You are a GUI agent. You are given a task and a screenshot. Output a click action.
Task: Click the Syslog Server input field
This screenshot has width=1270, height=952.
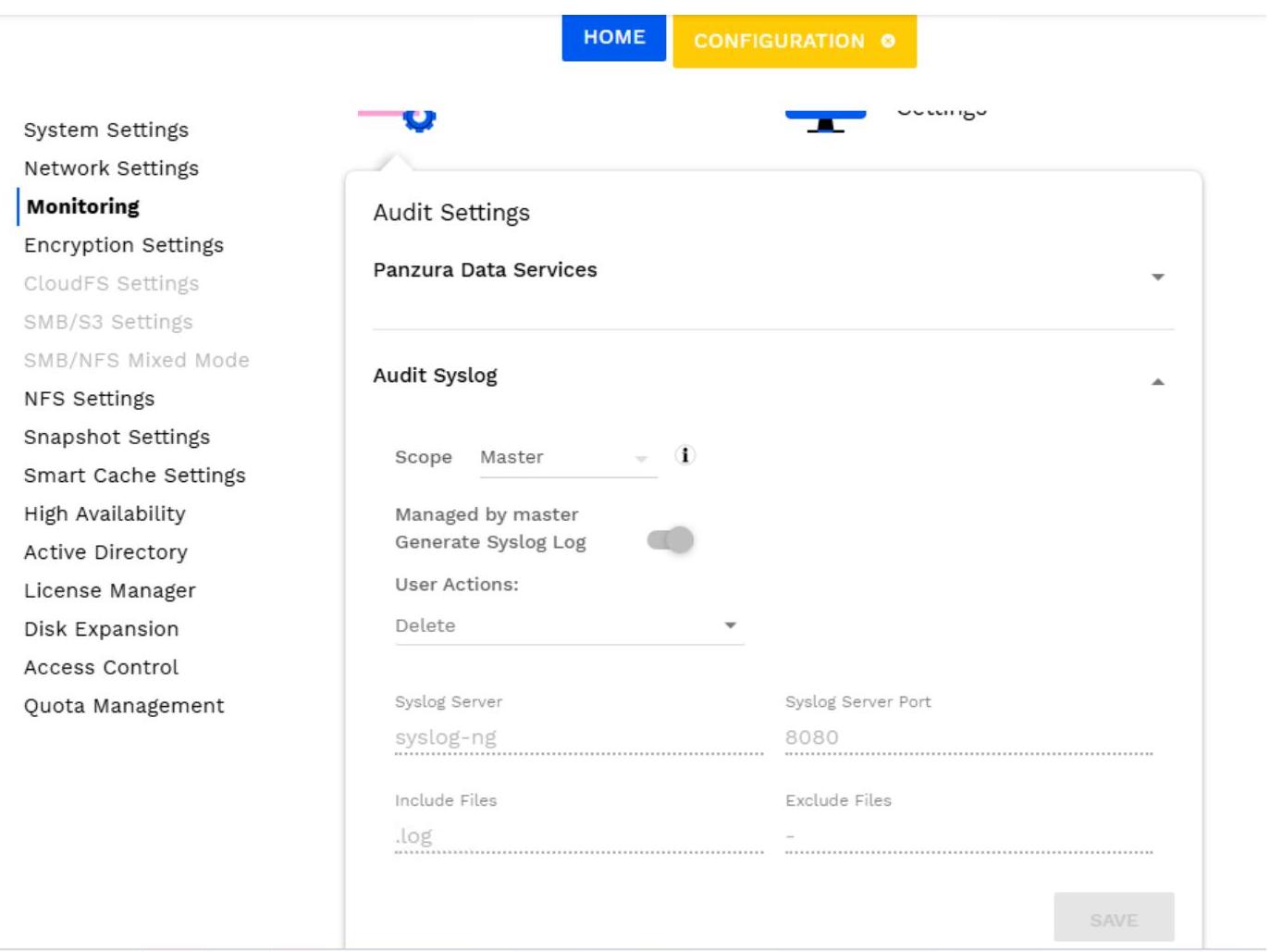(579, 738)
